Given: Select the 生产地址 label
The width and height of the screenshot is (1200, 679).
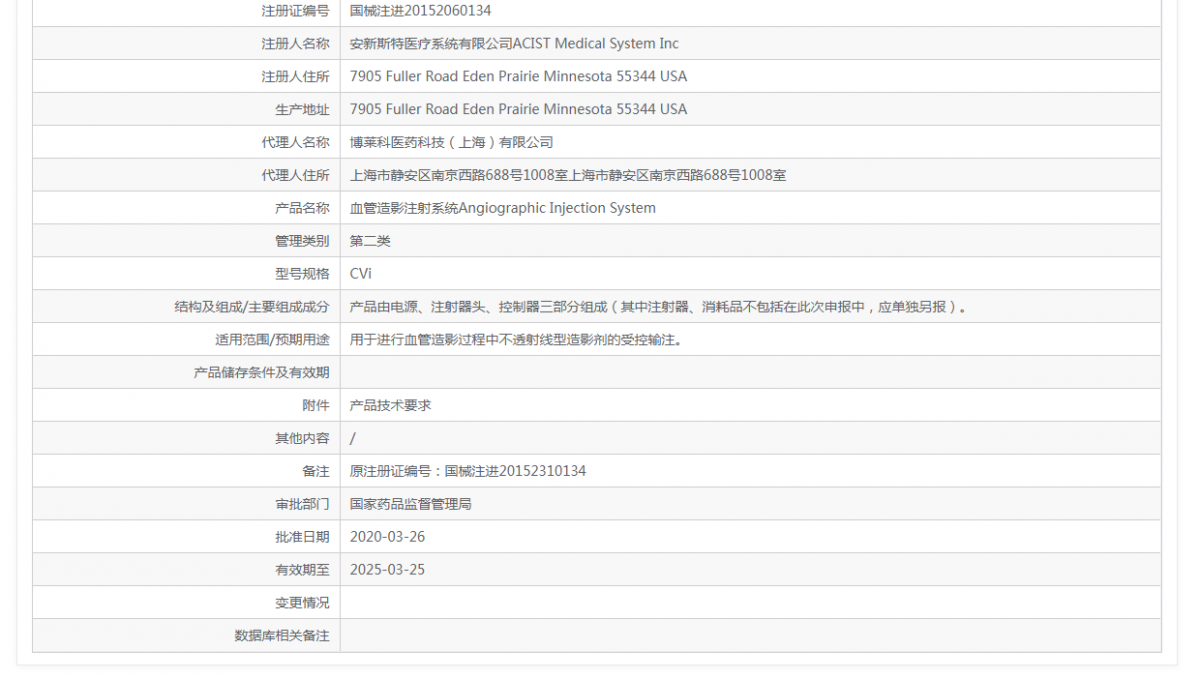Looking at the screenshot, I should pos(302,109).
